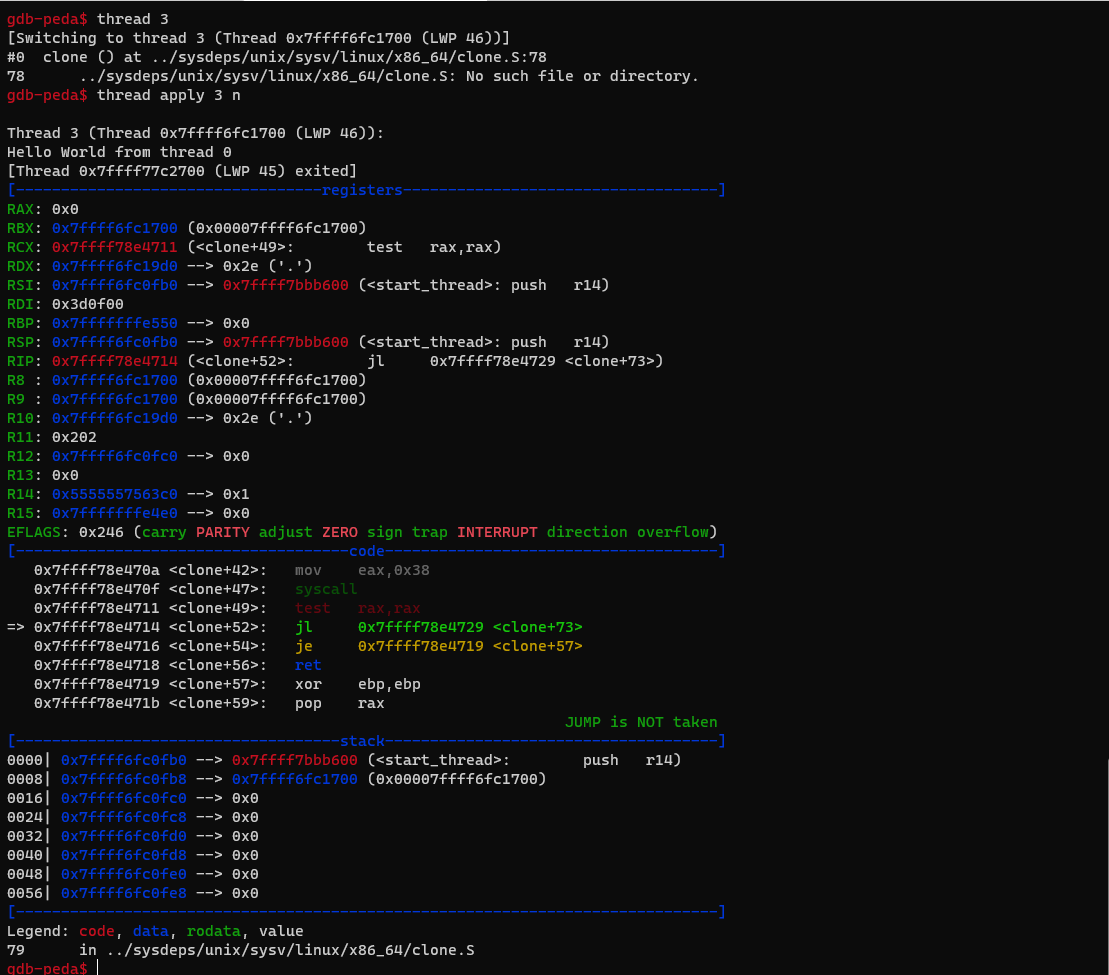
Task: Click the 'mov eax,0x38' instruction line
Action: point(362,571)
